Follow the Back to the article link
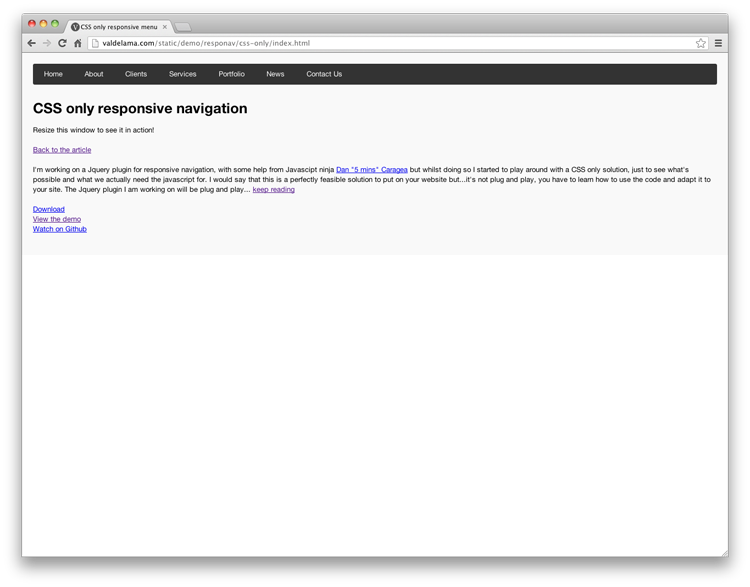 pyautogui.click(x=62, y=150)
